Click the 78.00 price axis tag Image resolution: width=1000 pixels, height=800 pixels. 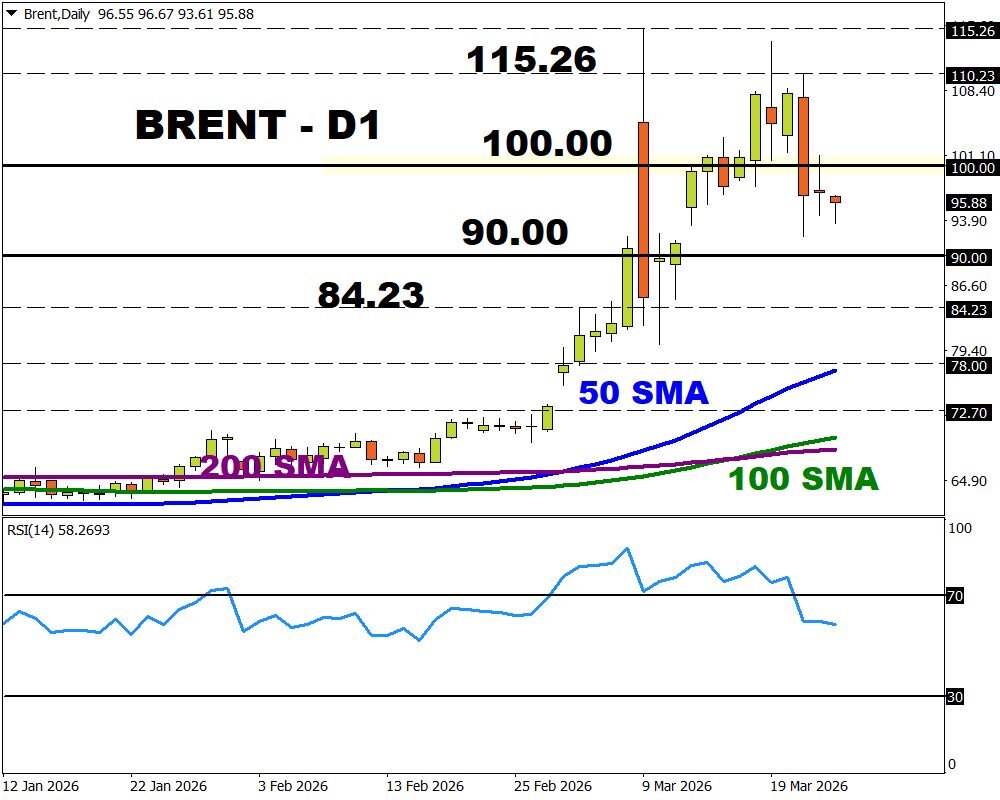click(968, 366)
